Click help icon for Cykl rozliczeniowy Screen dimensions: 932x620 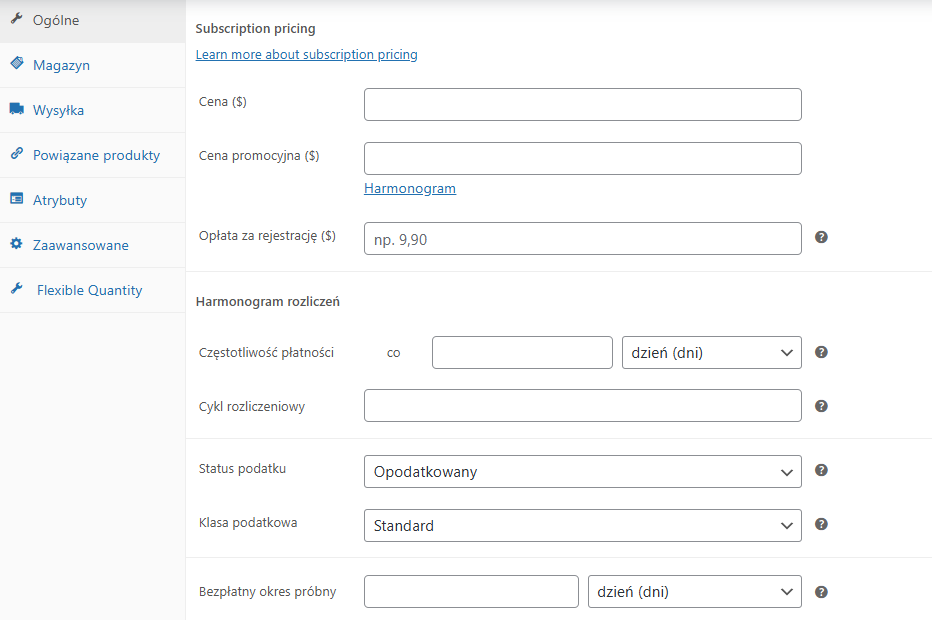[821, 406]
